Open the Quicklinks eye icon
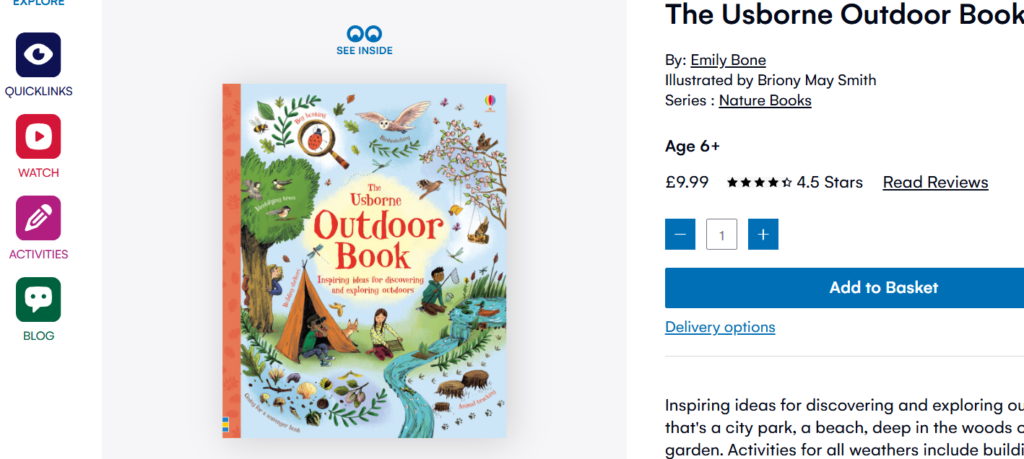Image resolution: width=1024 pixels, height=459 pixels. click(38, 55)
